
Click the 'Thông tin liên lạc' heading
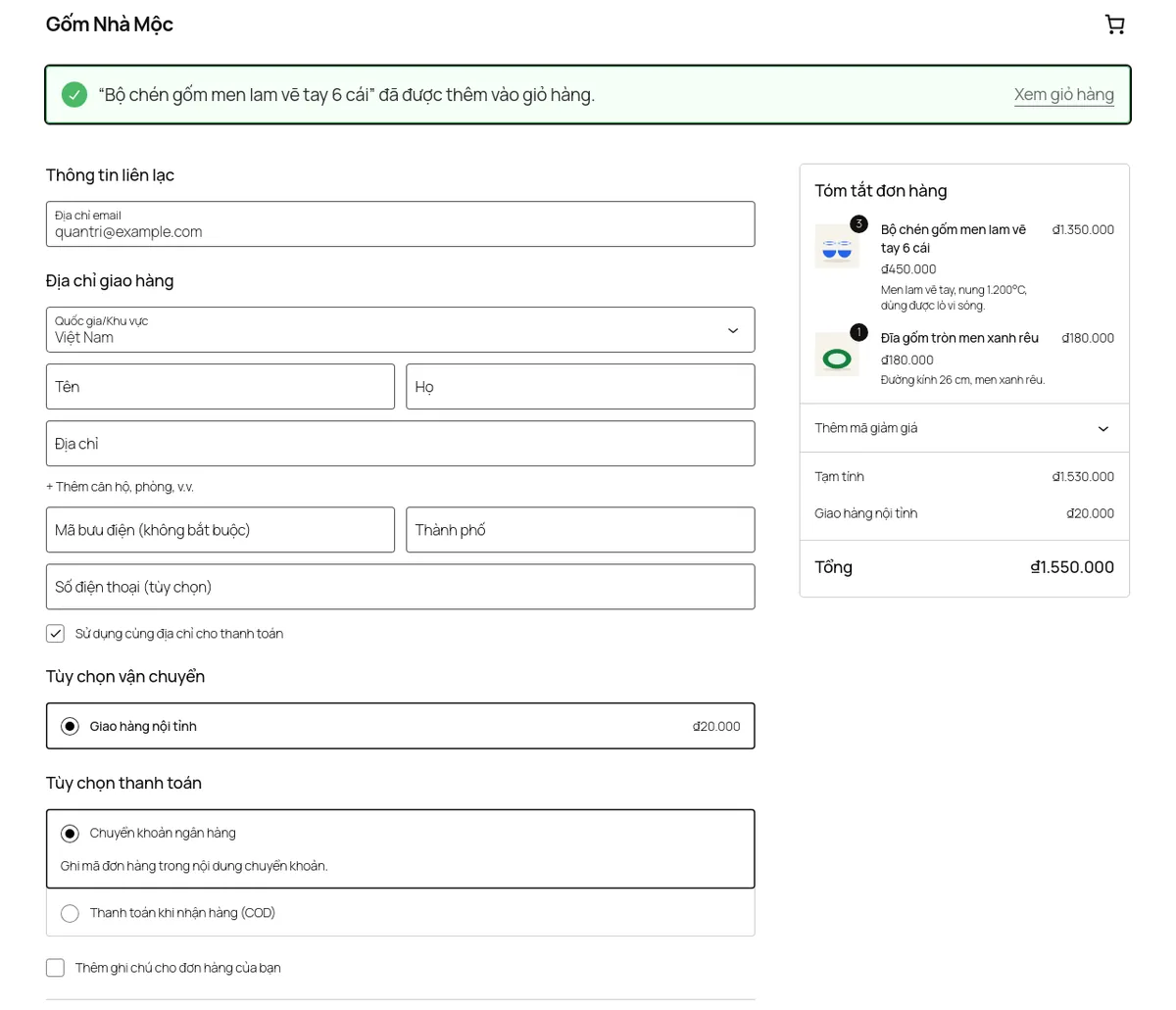click(110, 175)
